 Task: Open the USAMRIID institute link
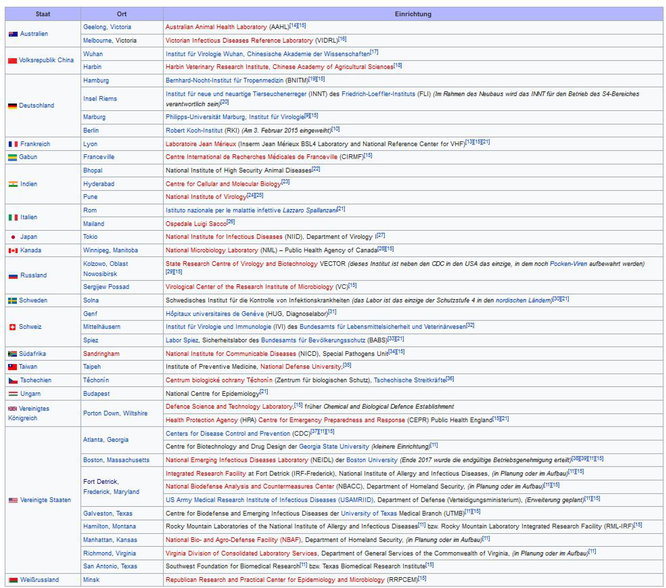(269, 500)
